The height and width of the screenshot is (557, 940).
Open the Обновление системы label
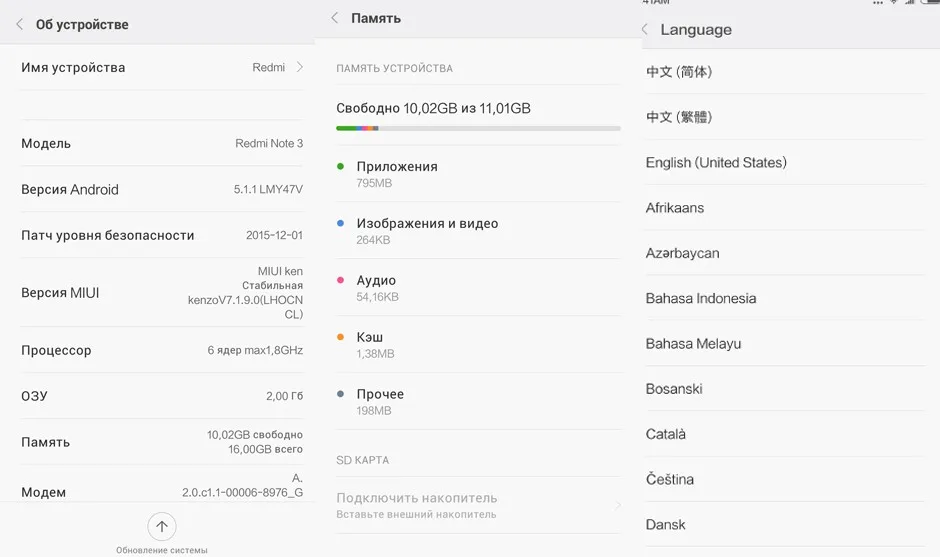[162, 550]
